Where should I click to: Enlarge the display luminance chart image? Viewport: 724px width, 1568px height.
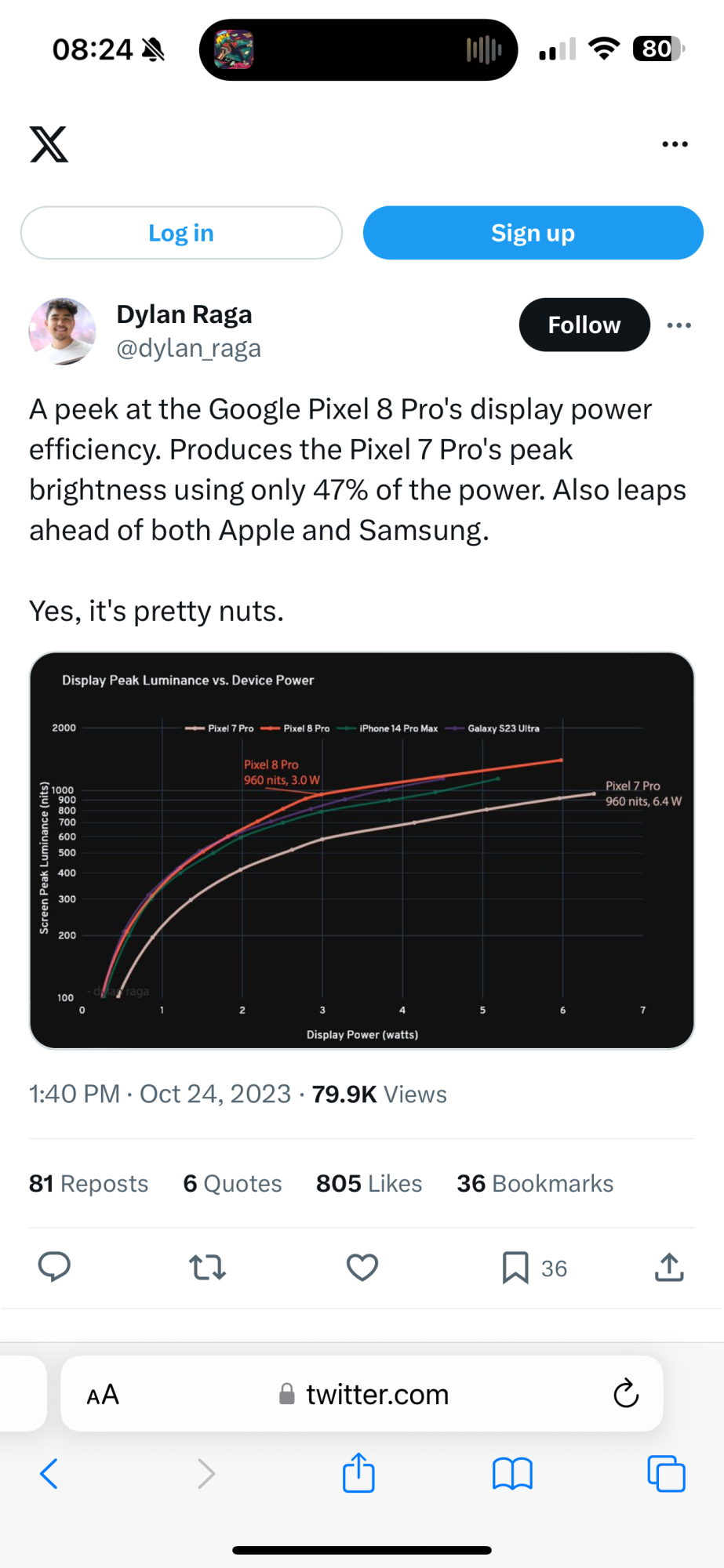[x=362, y=850]
